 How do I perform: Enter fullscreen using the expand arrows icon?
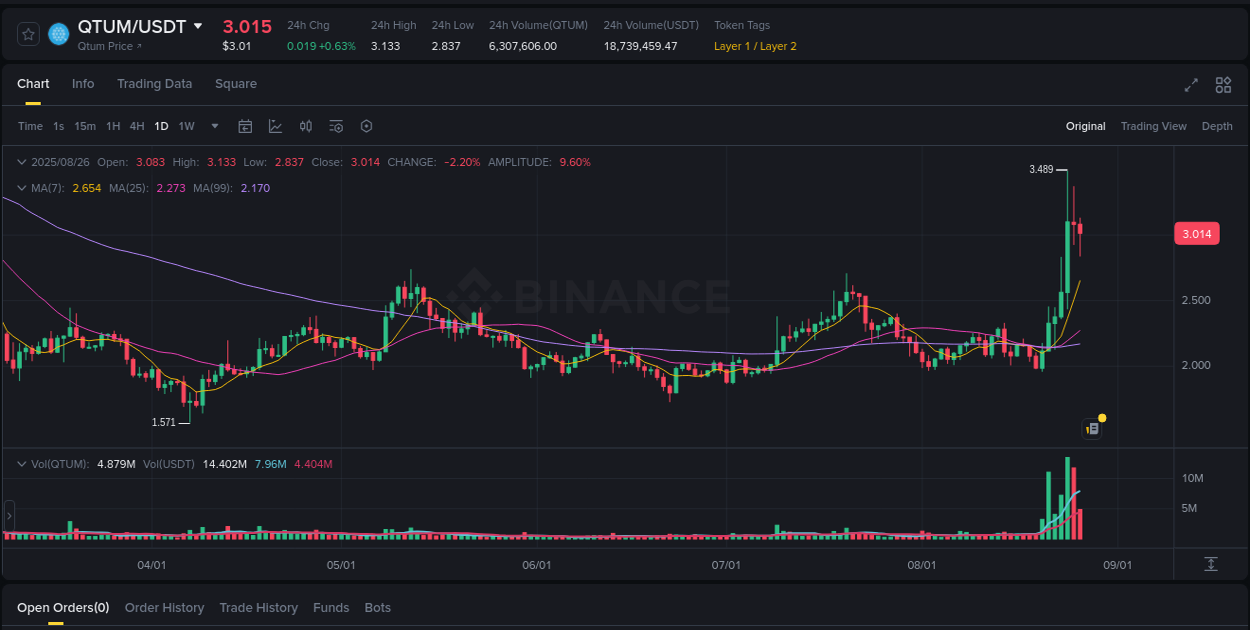(x=1190, y=86)
